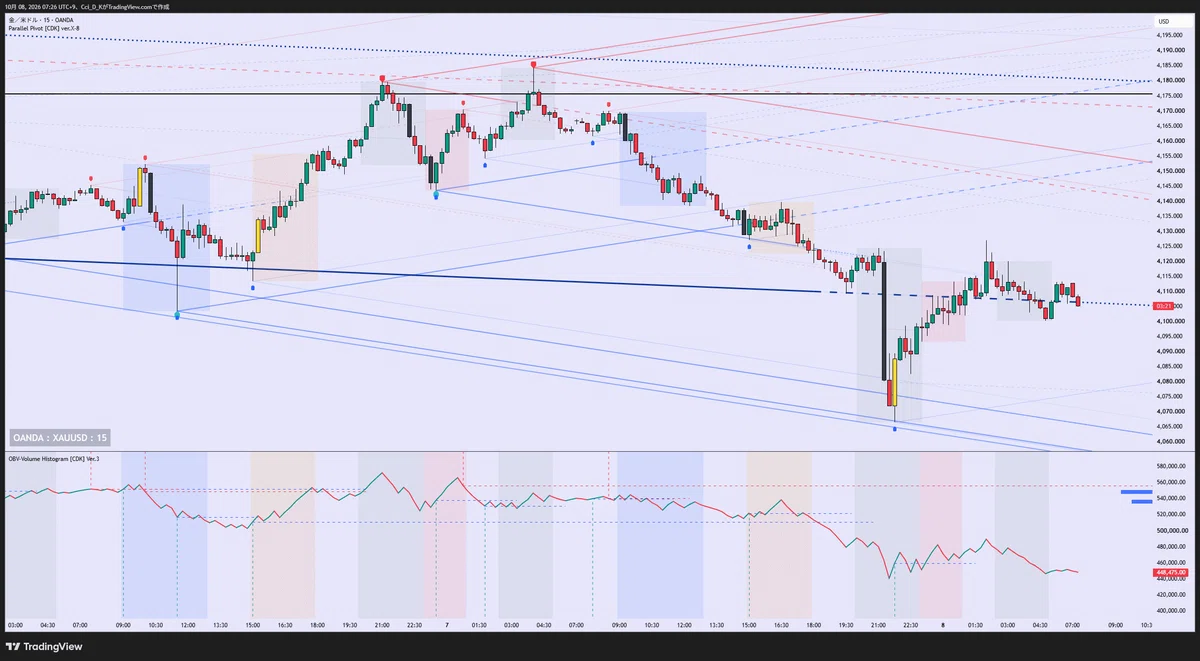The height and width of the screenshot is (661, 1200).
Task: Click the 4,085.000 price axis value
Action: [1171, 365]
